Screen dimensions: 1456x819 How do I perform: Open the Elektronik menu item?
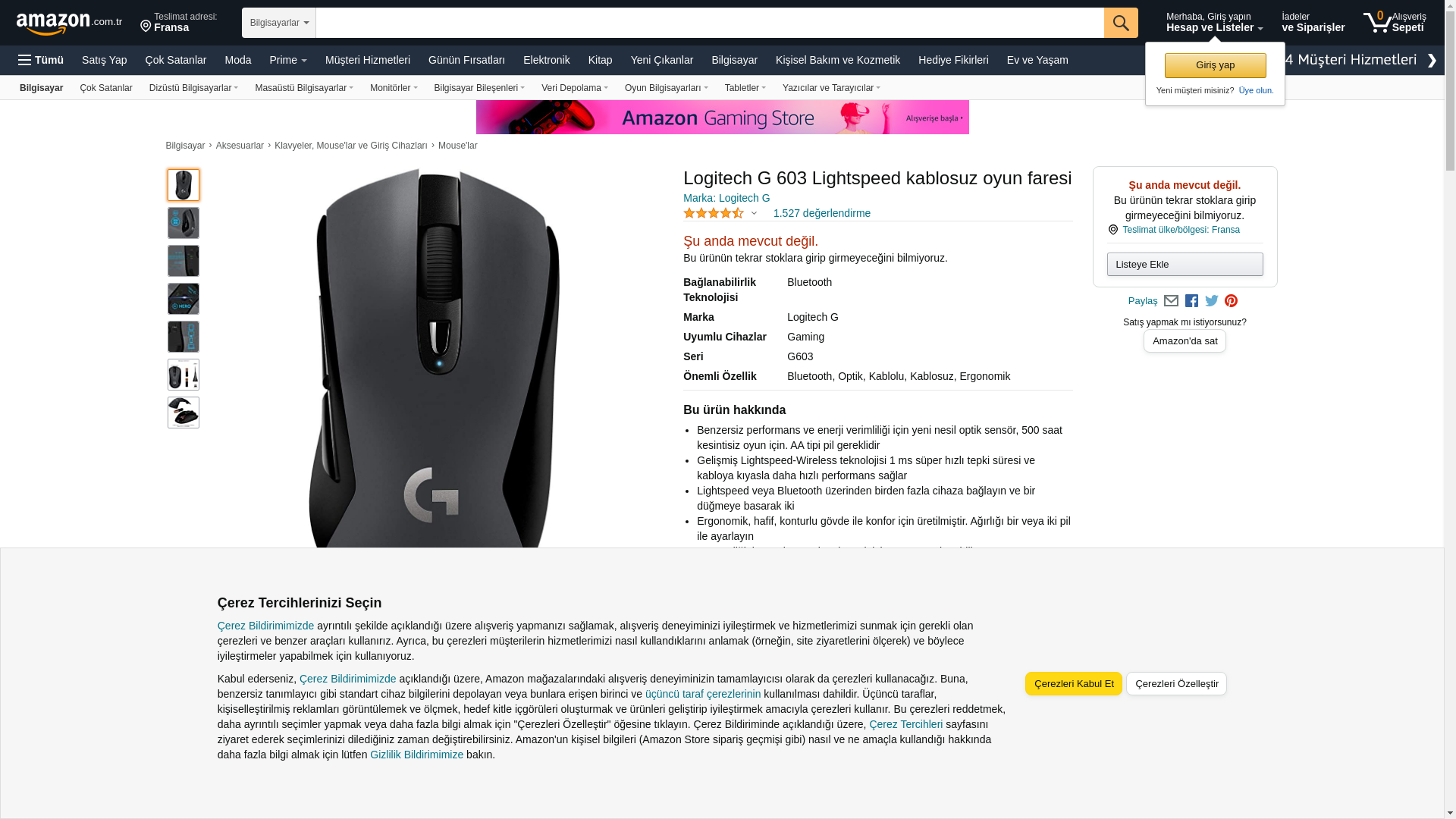coord(546,60)
